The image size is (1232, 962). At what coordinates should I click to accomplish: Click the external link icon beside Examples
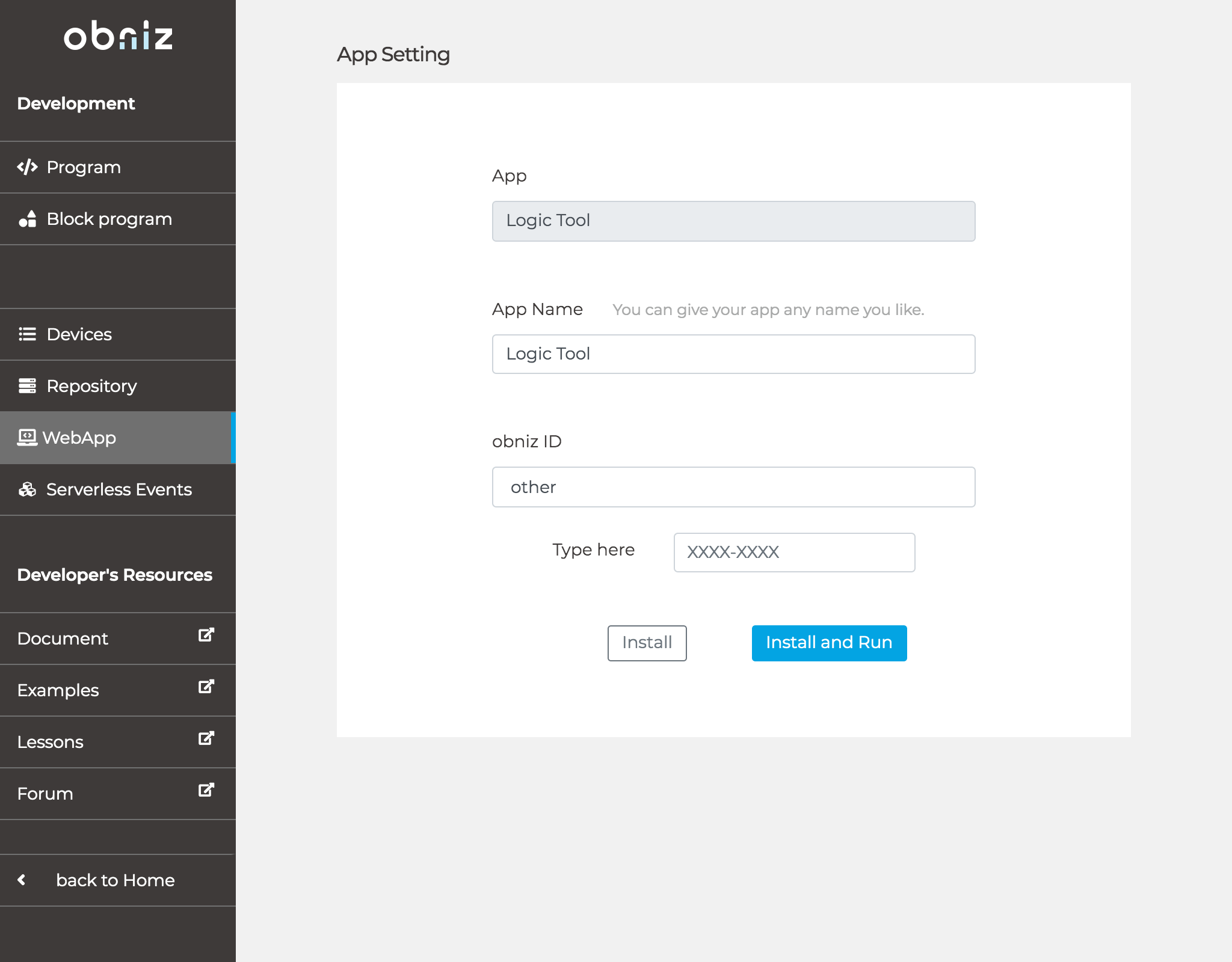(206, 687)
